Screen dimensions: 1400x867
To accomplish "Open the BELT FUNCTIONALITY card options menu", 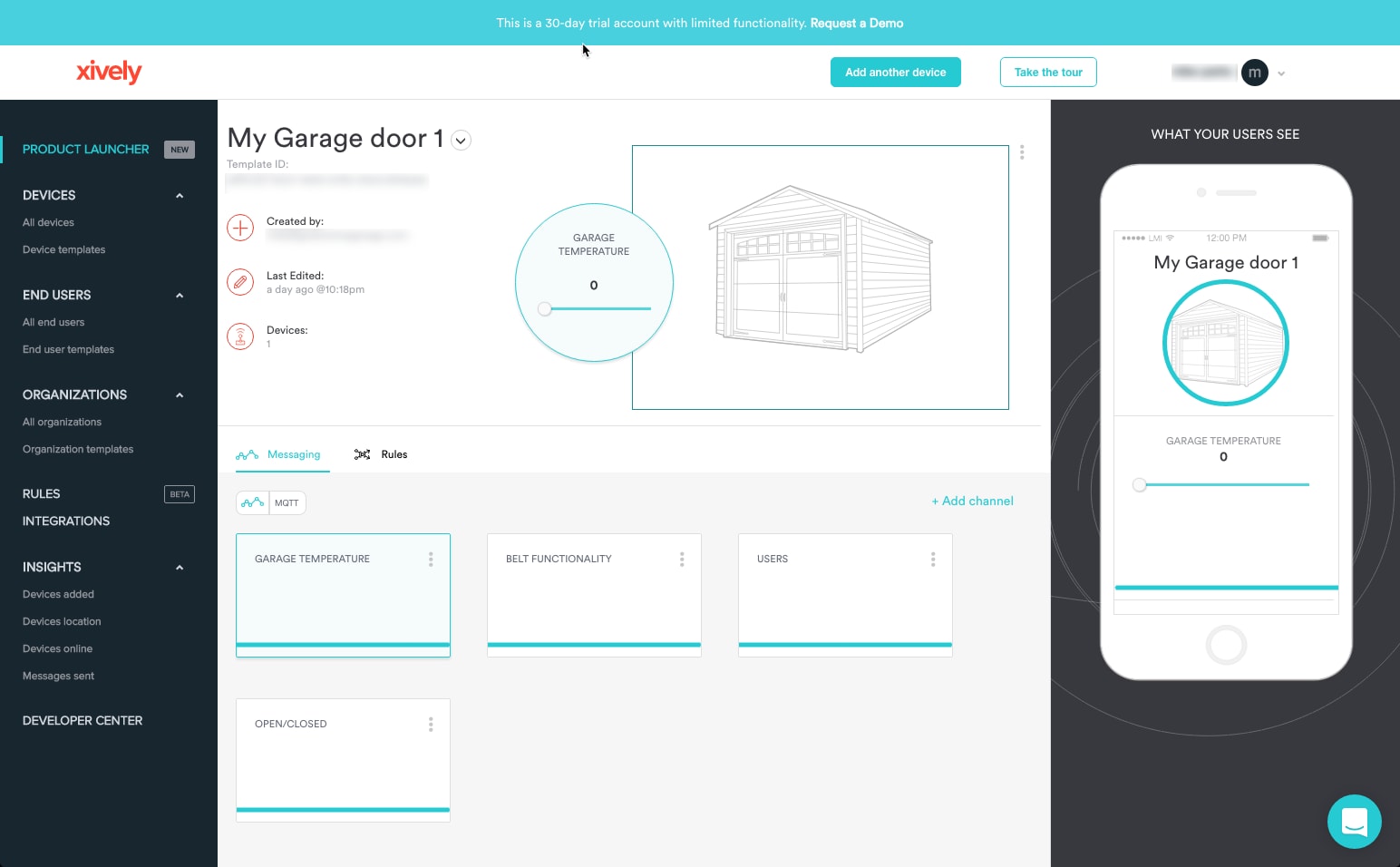I will tap(682, 559).
